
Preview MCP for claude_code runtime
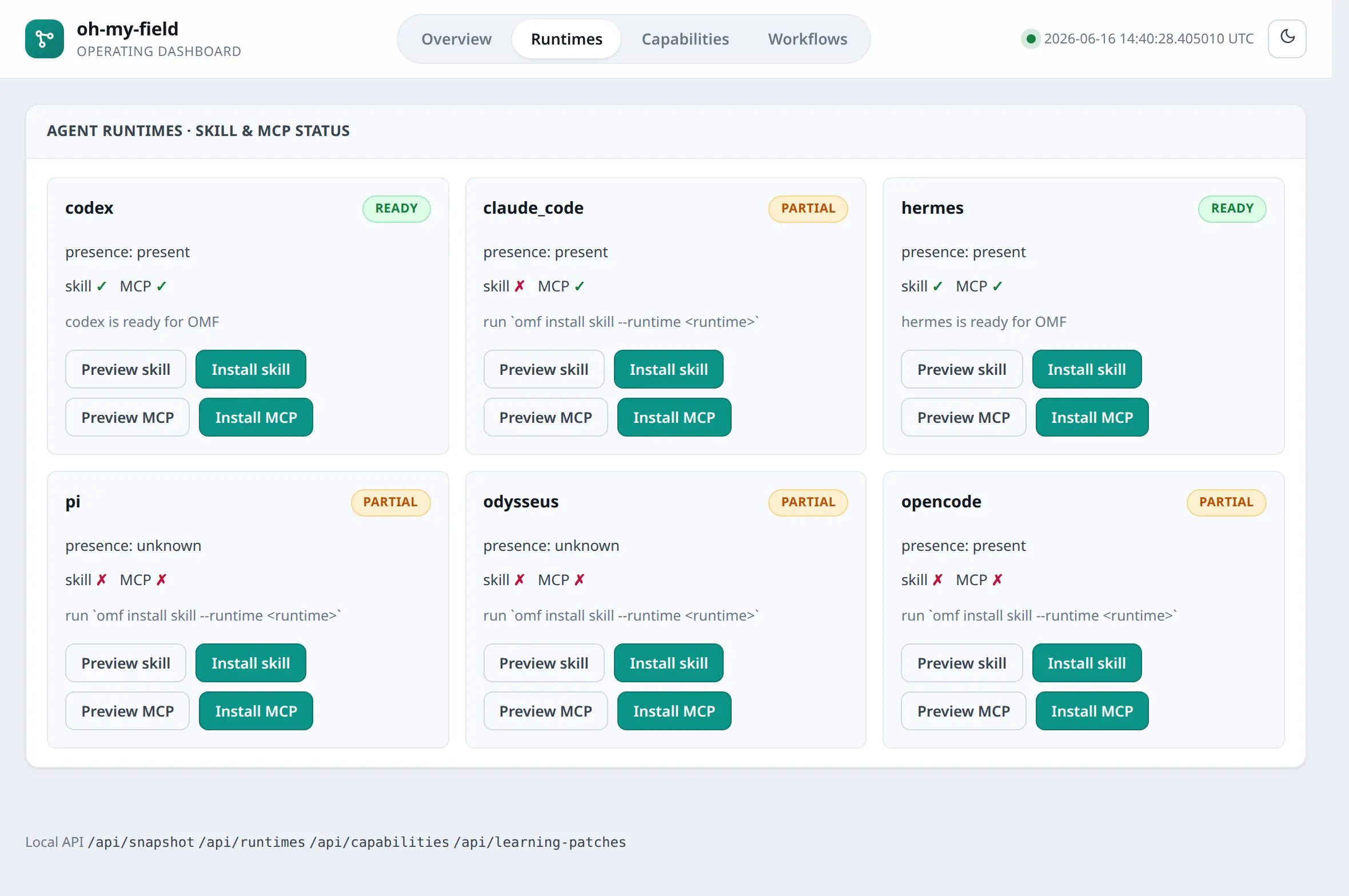(545, 417)
